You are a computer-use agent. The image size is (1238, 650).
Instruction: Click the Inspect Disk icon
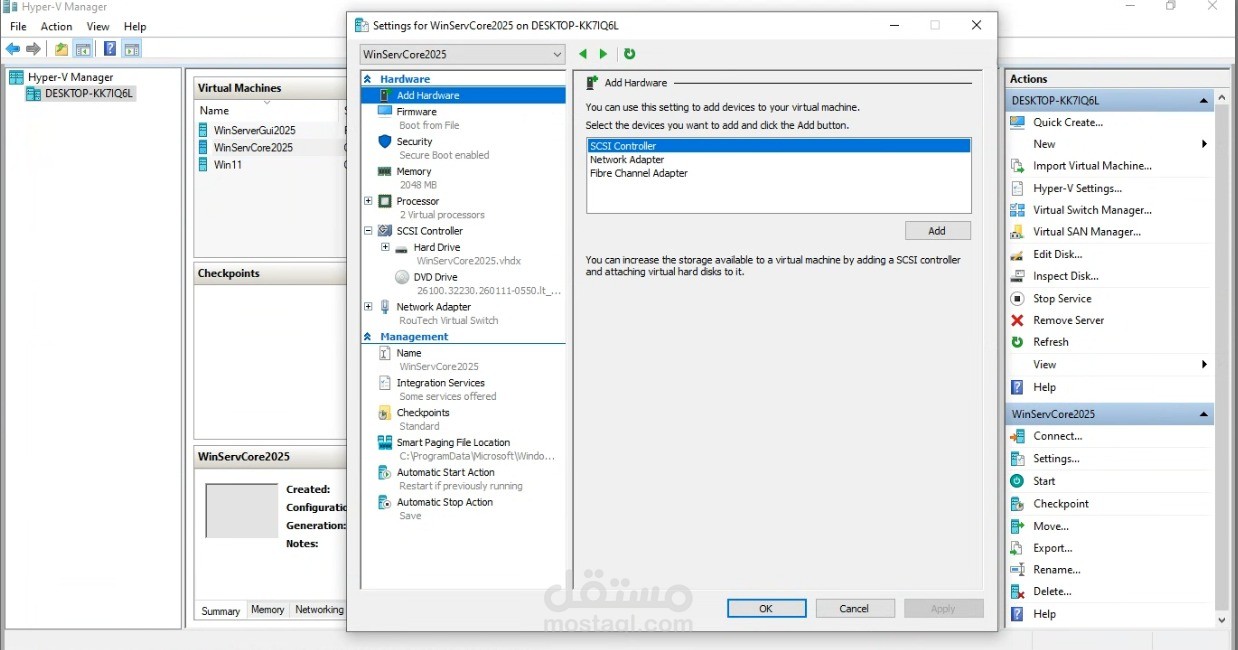tap(1017, 276)
